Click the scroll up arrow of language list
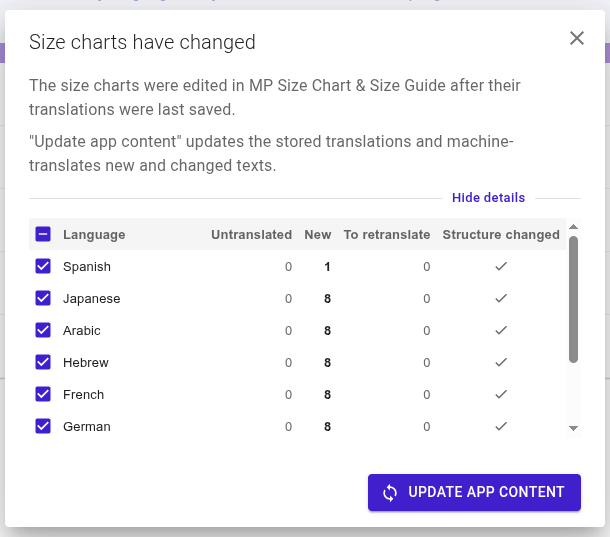This screenshot has height=537, width=610. point(573,226)
